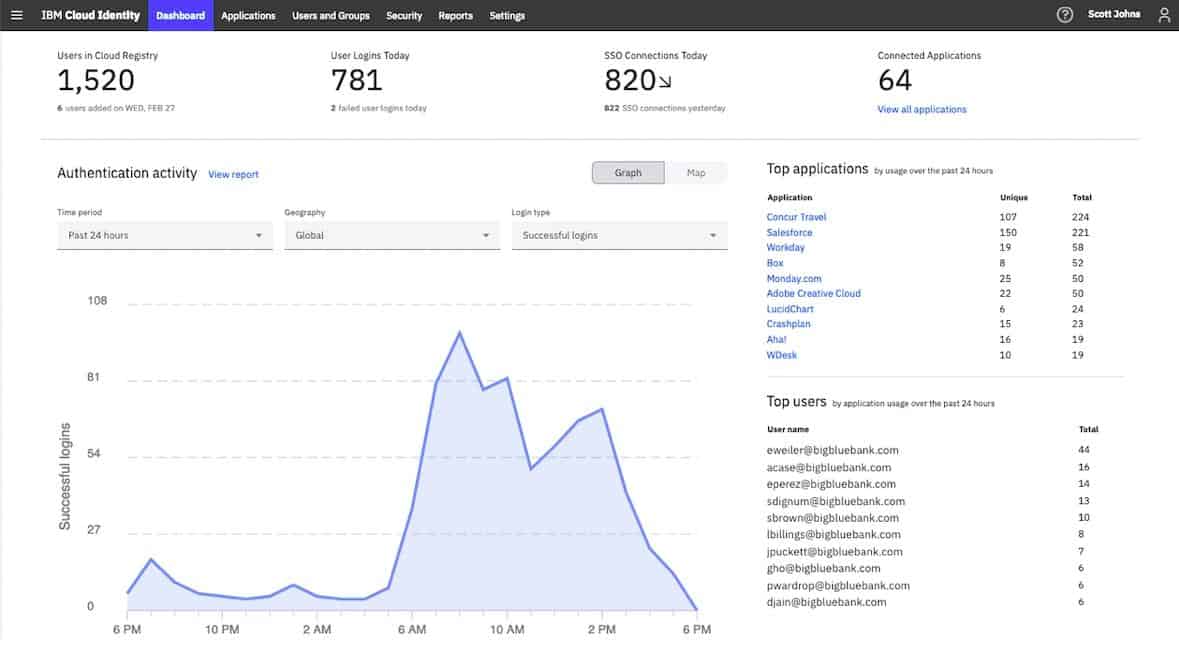1179x662 pixels.
Task: Select the Graph view toggle
Action: [x=628, y=172]
